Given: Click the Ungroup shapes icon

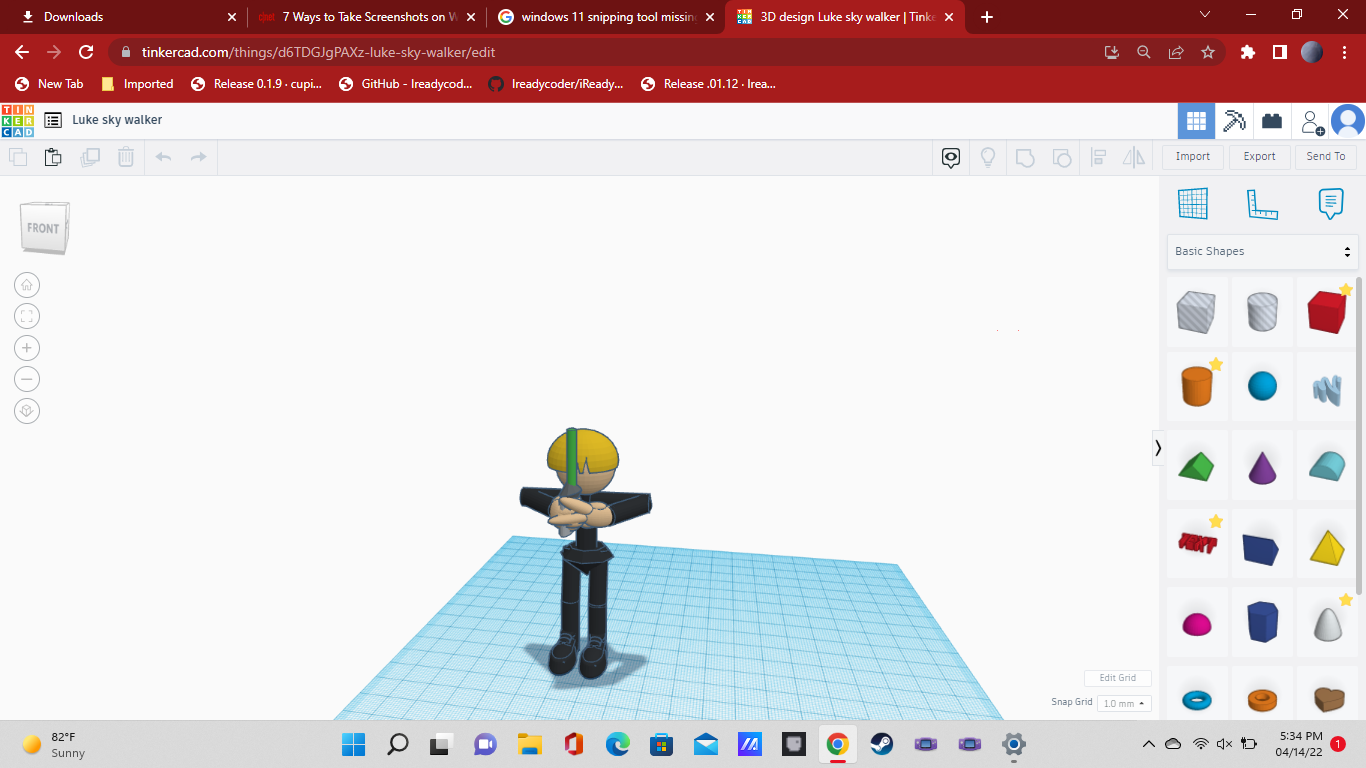Looking at the screenshot, I should (1062, 157).
